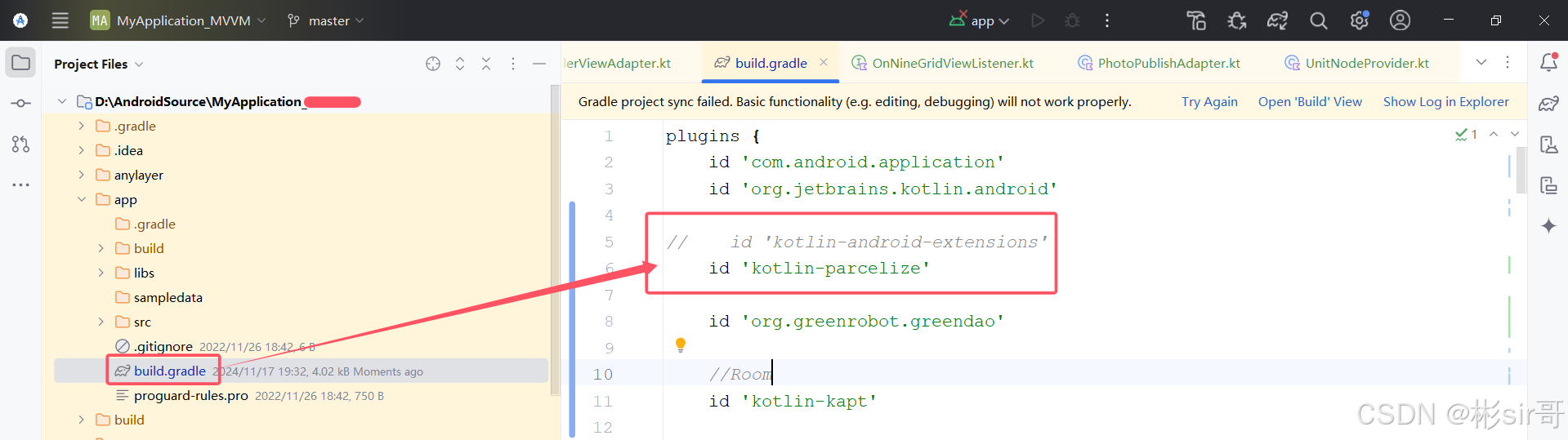Open master branch dropdown

[x=325, y=20]
